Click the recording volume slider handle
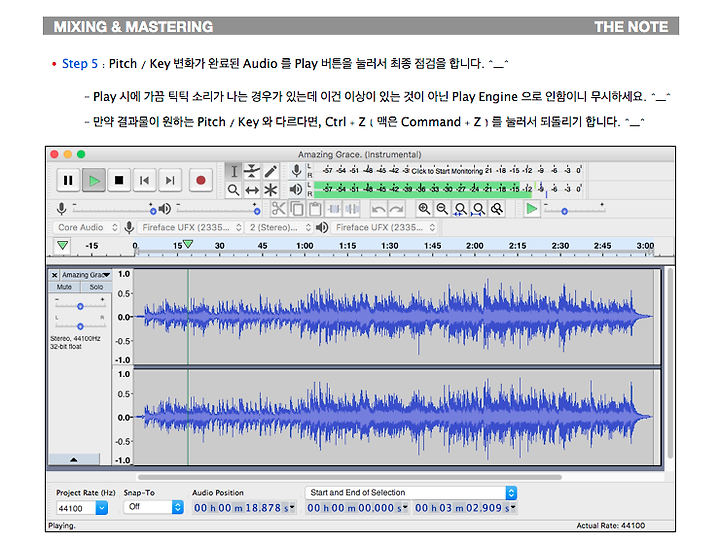The height and width of the screenshot is (543, 720). coord(153,211)
